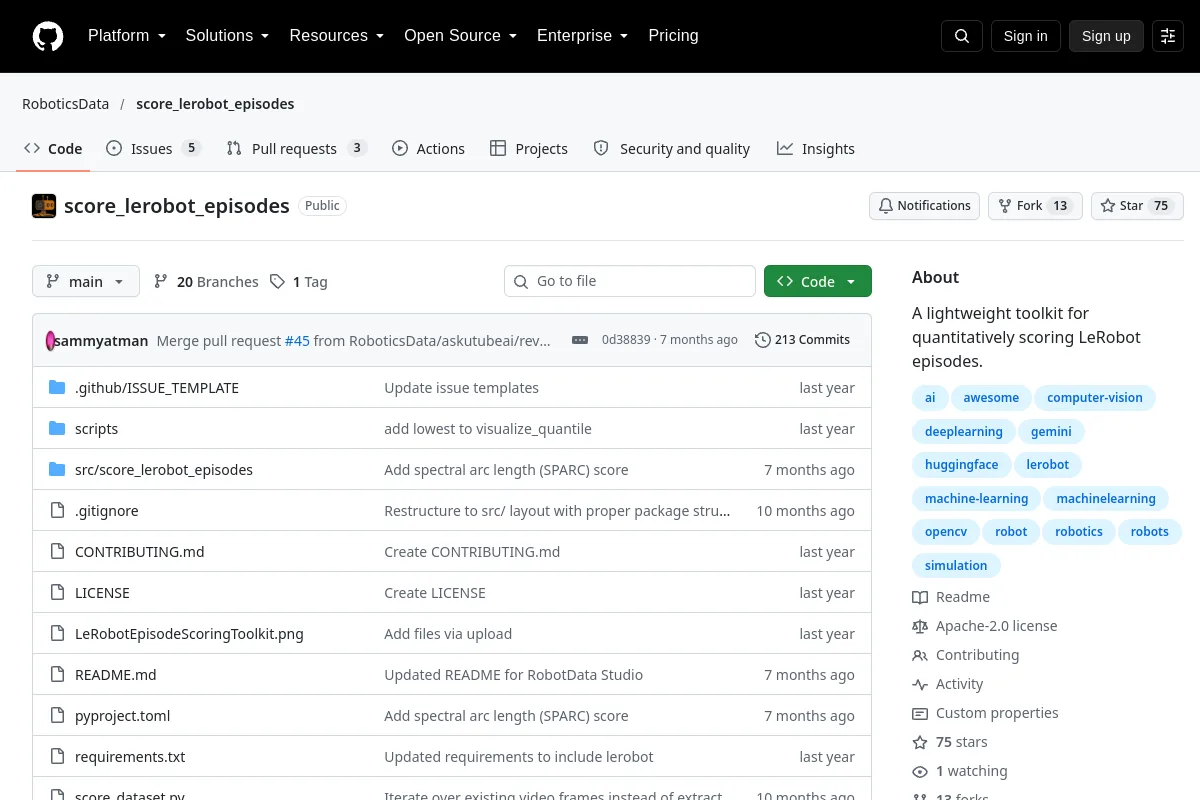Focus the Go to file search field
1200x800 pixels.
point(630,282)
